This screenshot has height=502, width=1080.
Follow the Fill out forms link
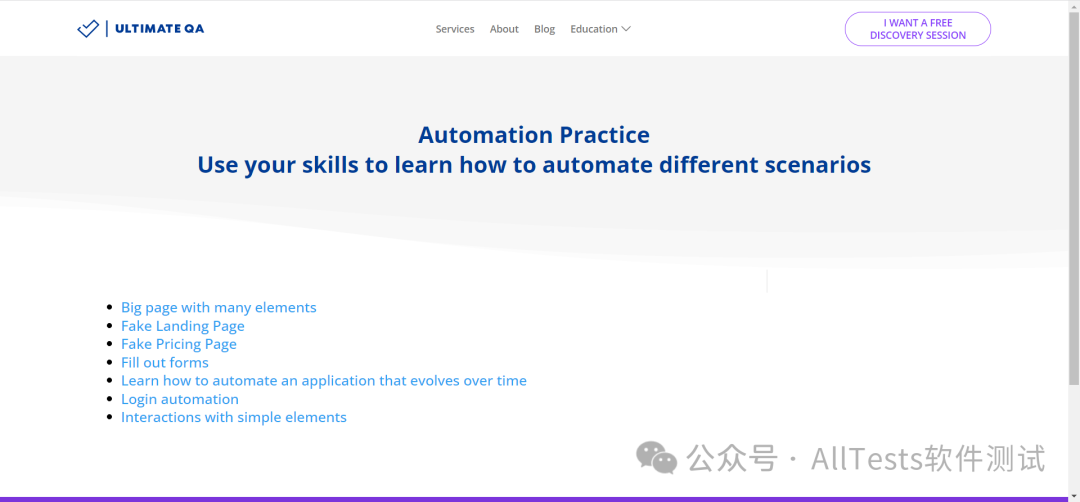tap(165, 362)
